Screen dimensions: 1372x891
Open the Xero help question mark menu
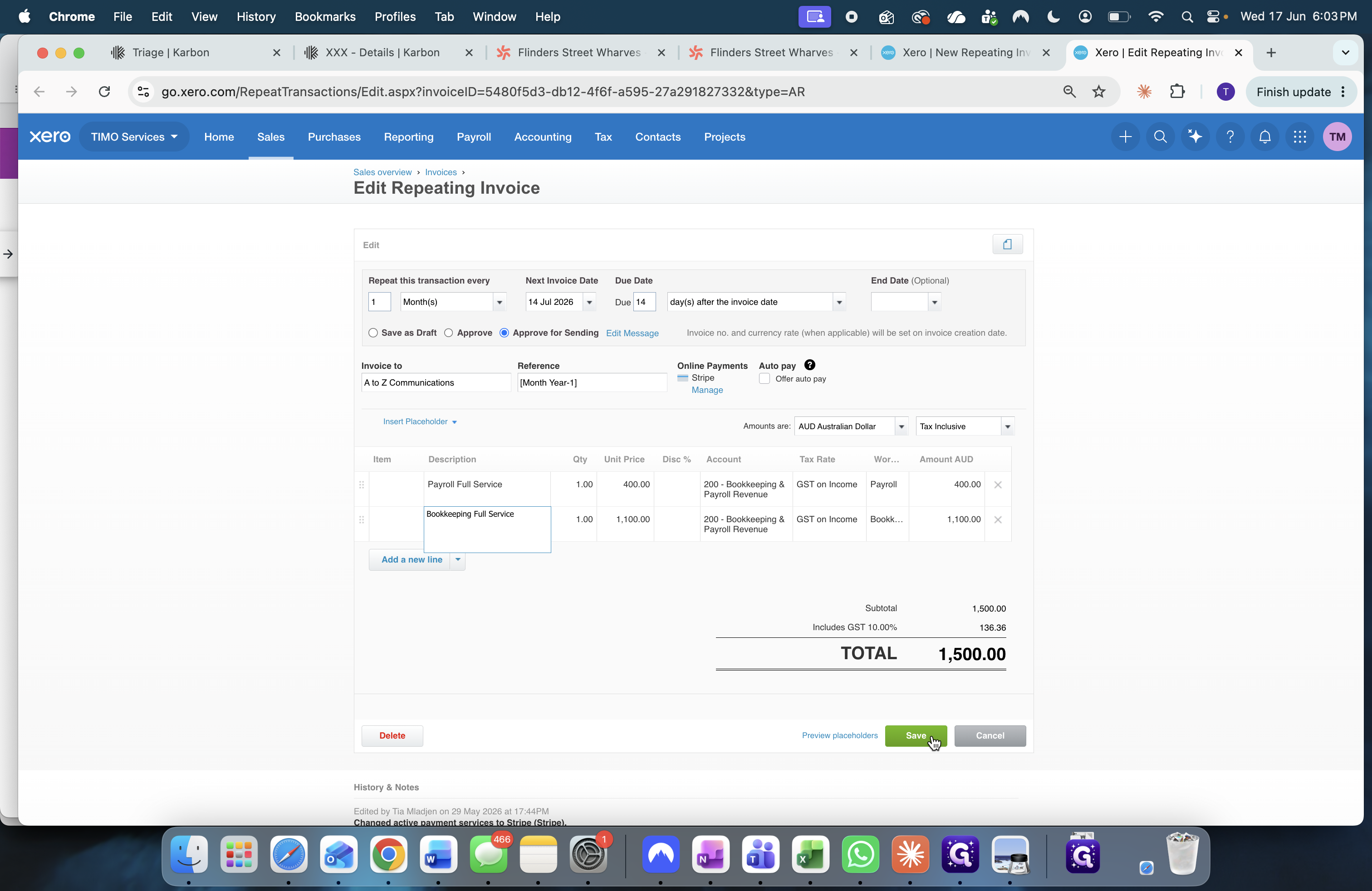pos(1230,137)
